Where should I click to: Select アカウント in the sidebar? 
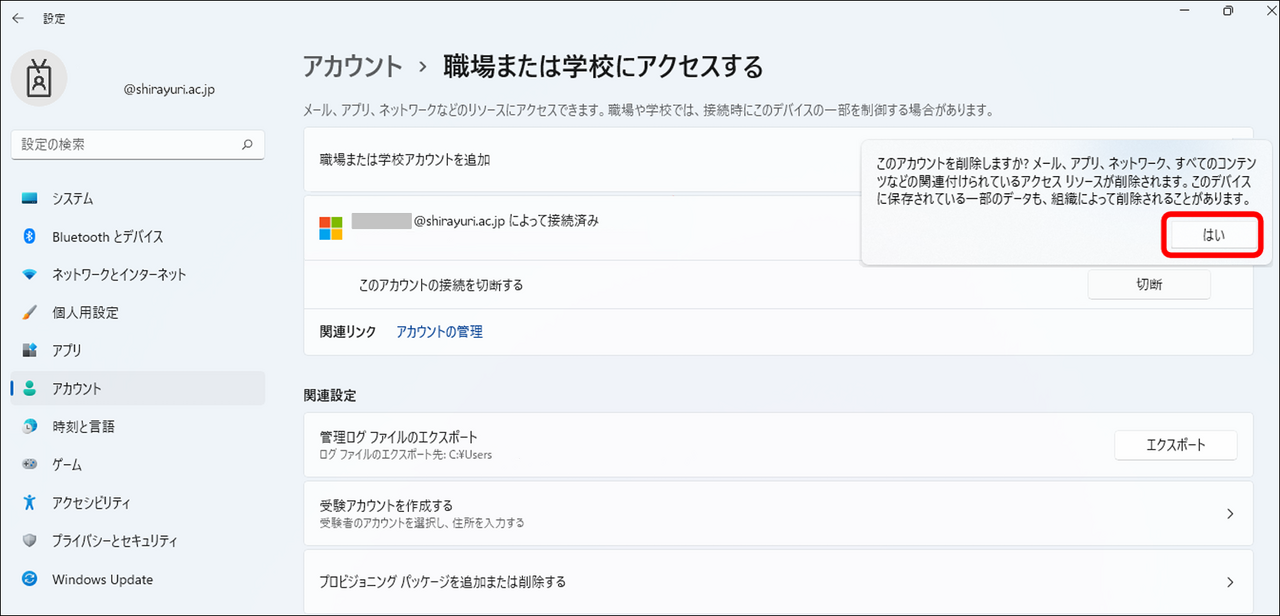pos(76,389)
